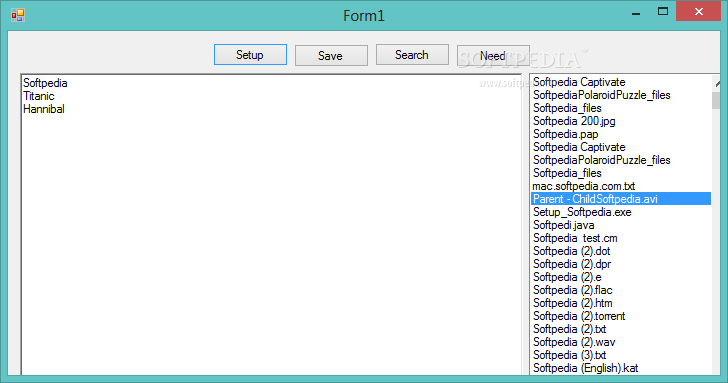Select the Softpedia.pap list entry
The image size is (728, 383).
click(x=621, y=134)
